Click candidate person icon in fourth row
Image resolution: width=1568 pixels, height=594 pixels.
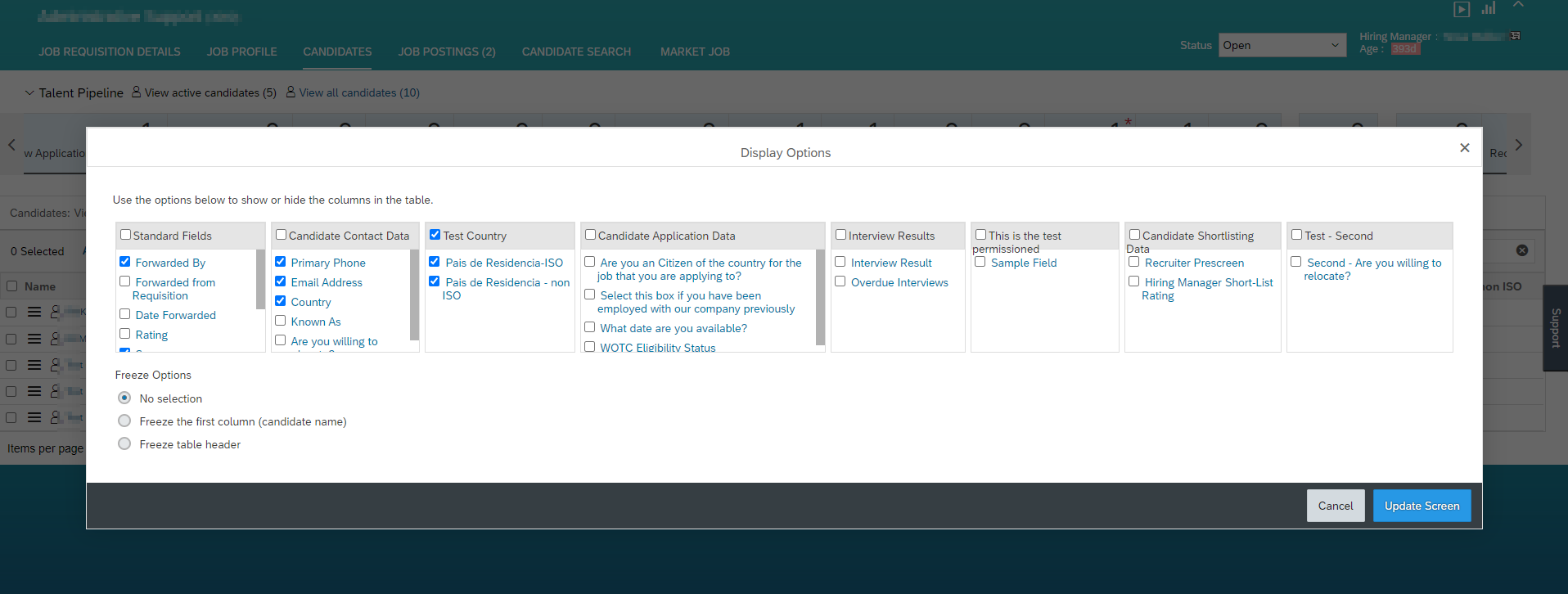point(56,391)
